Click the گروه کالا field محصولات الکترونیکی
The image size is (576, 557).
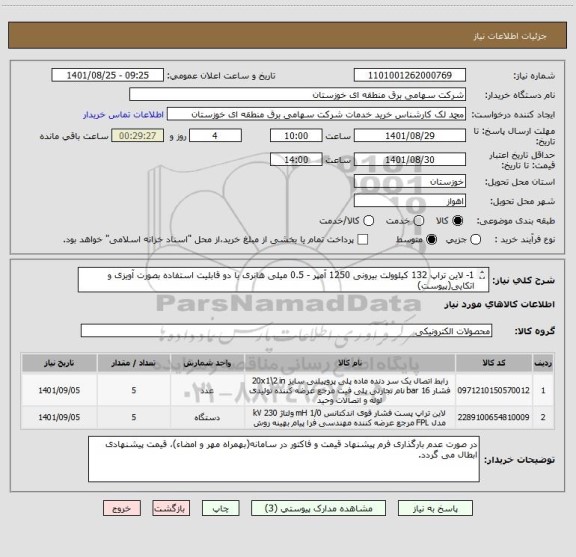pos(286,331)
